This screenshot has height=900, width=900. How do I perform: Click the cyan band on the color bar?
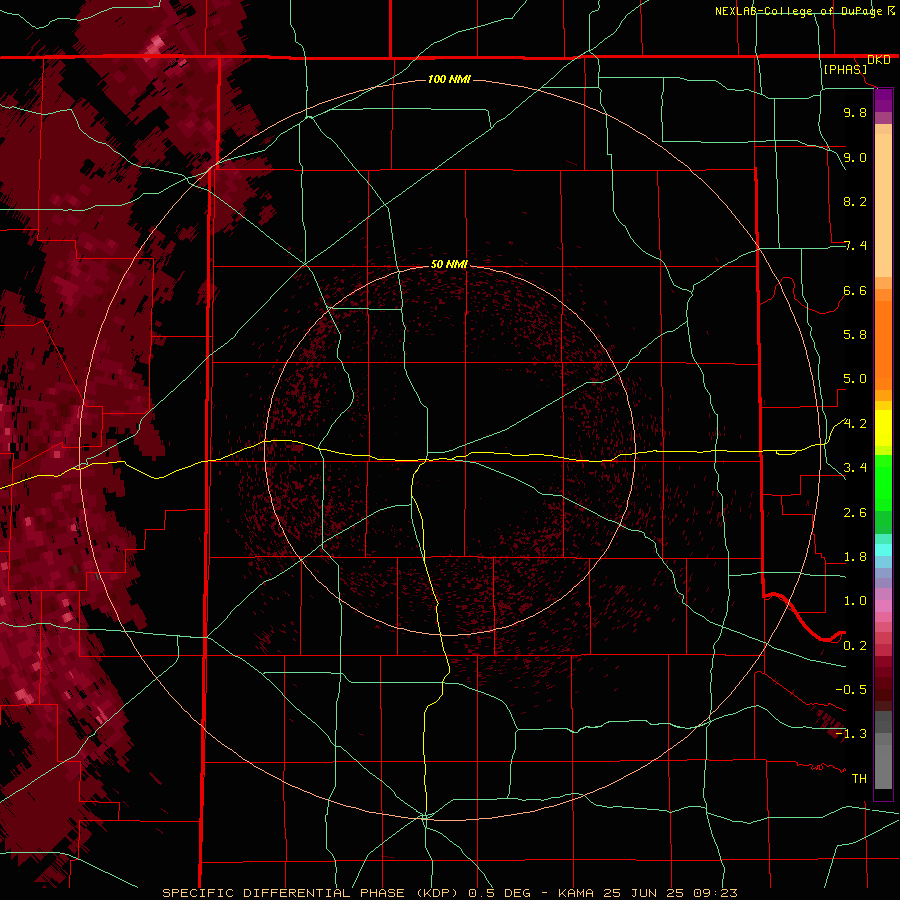coord(883,550)
